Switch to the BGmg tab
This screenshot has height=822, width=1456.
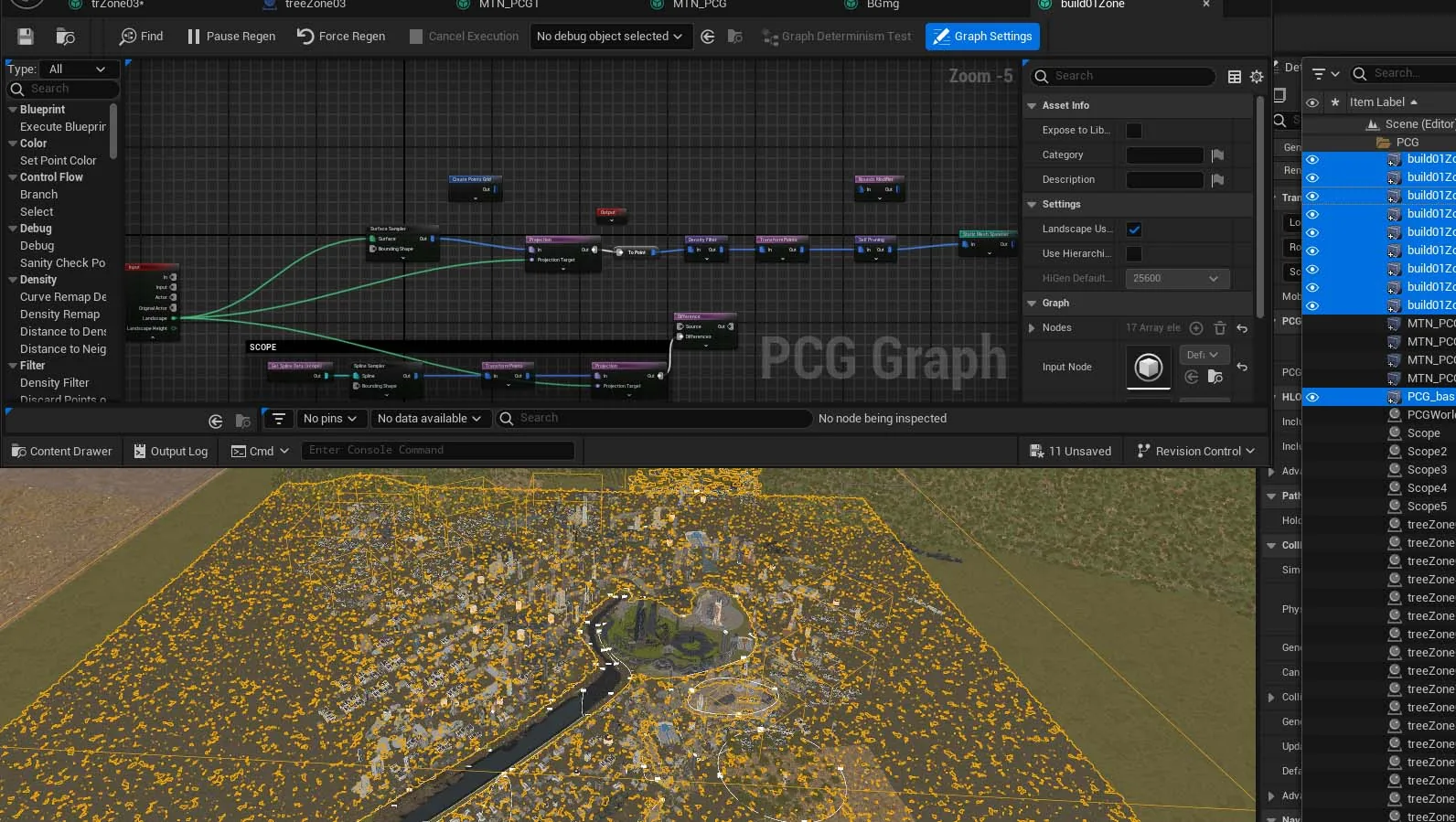pos(883,5)
